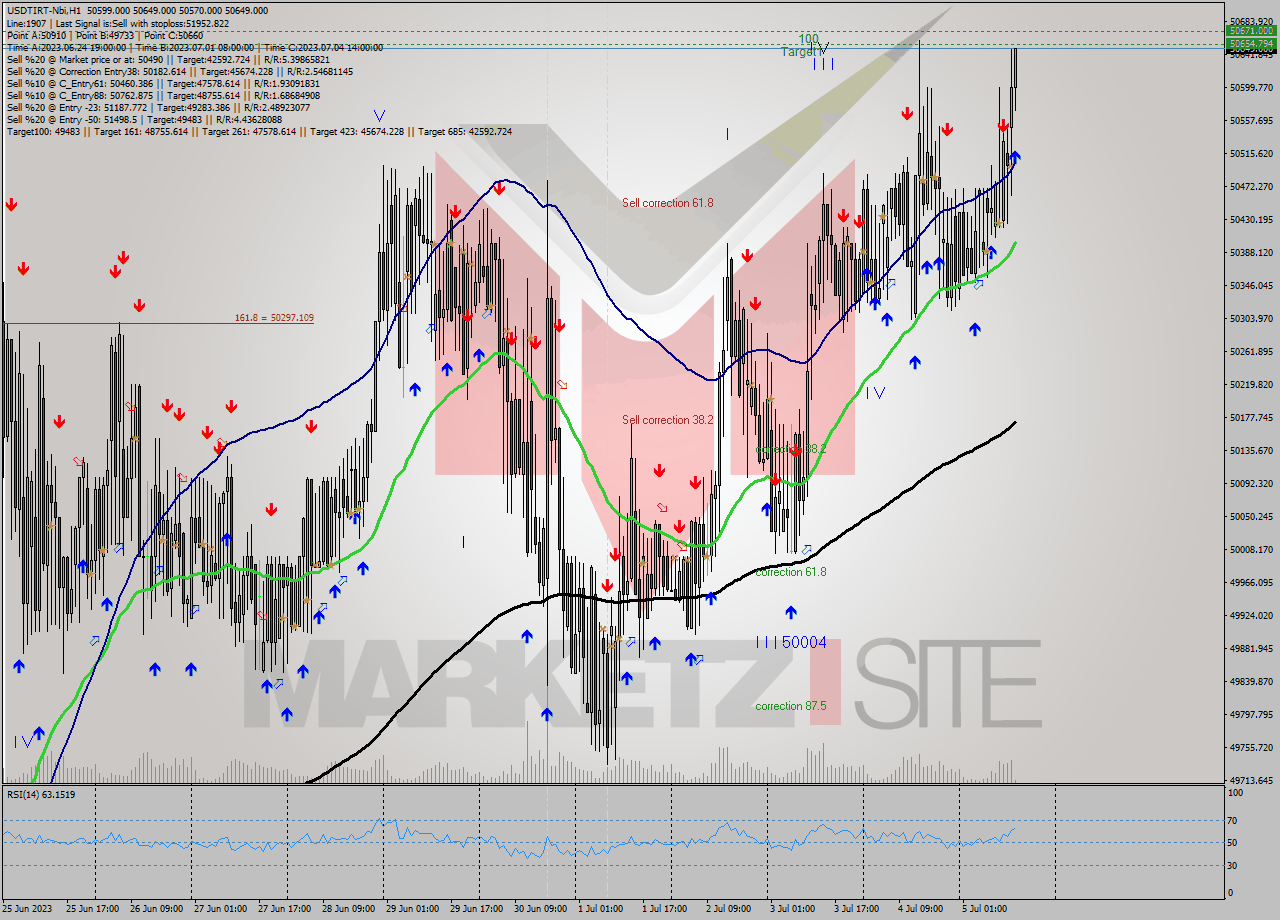Image resolution: width=1280 pixels, height=920 pixels.
Task: Click the 50683.920 price axis value
Action: (1251, 21)
